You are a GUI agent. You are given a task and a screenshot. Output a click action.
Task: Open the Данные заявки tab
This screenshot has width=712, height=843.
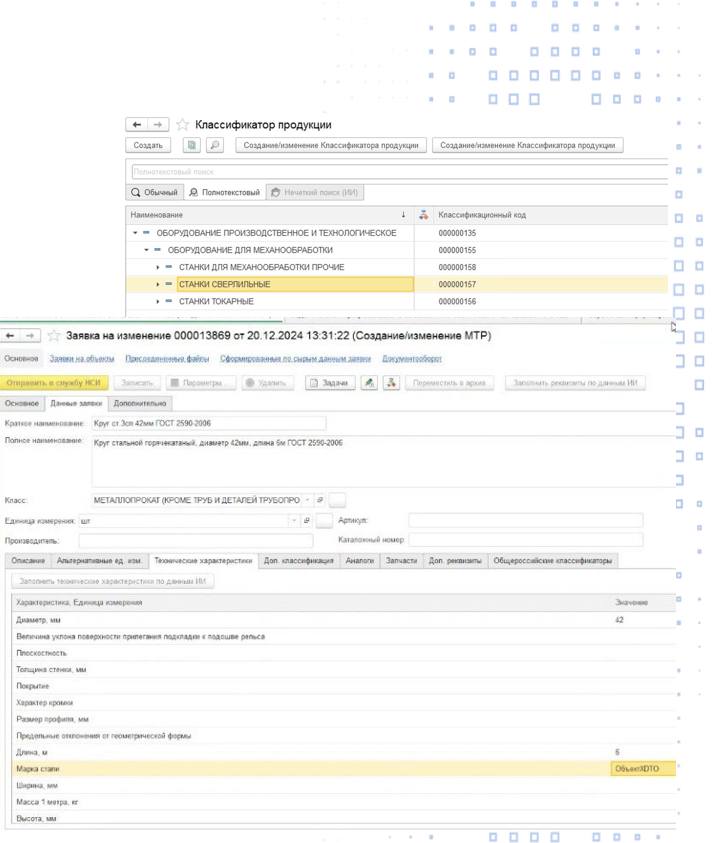coord(76,403)
